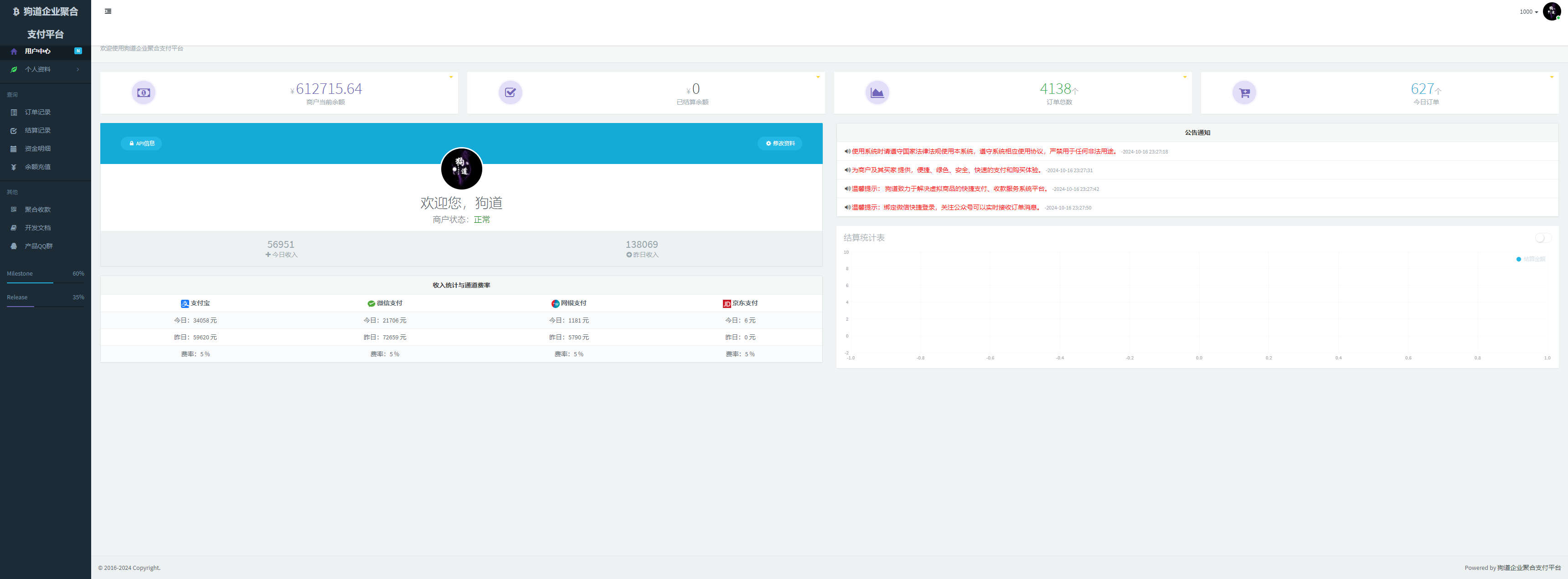This screenshot has width=1568, height=579.
Task: Click the Alipay 支付宝 logo icon
Action: point(185,303)
